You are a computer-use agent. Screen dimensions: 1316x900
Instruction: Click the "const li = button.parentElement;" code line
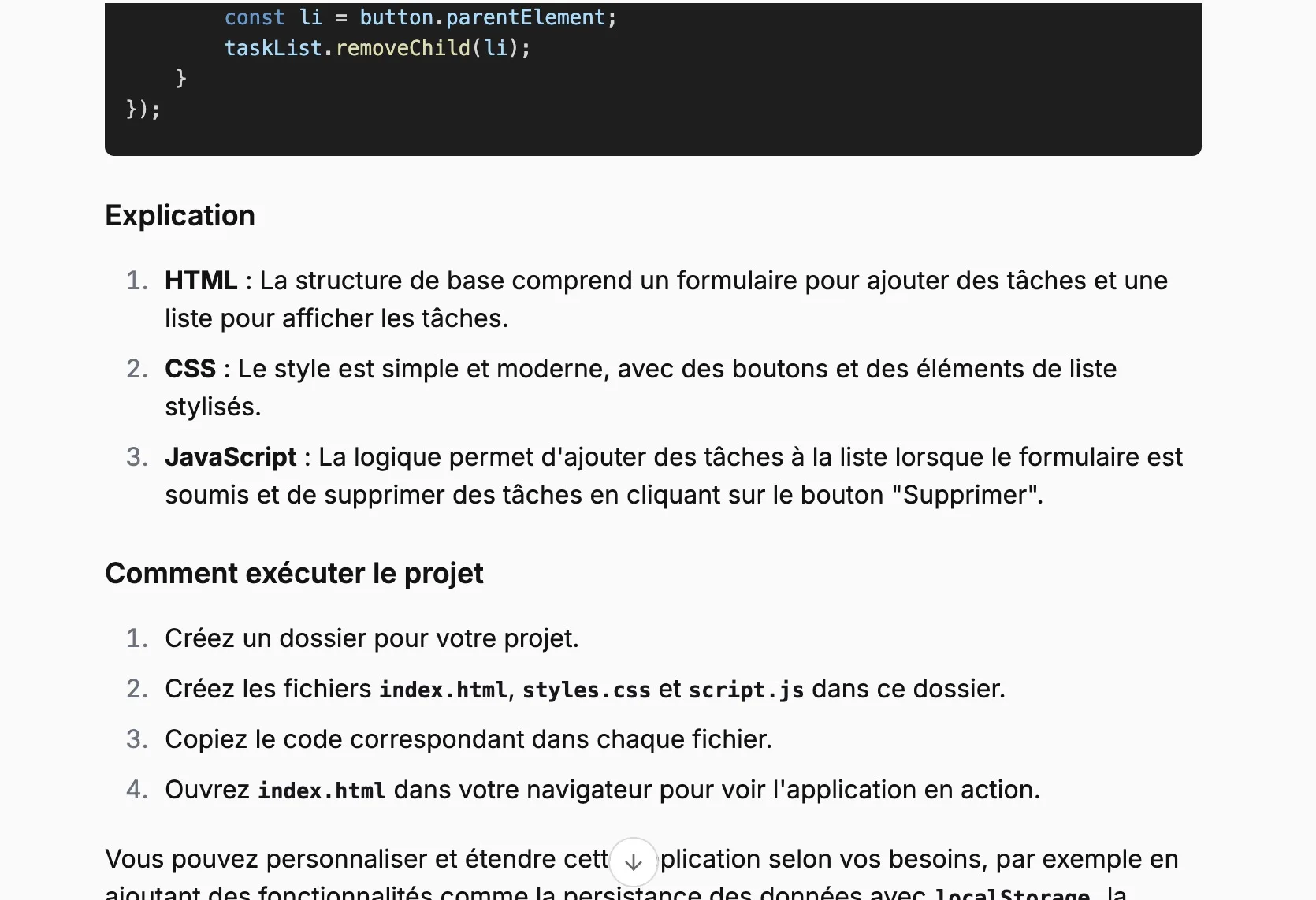pos(420,17)
